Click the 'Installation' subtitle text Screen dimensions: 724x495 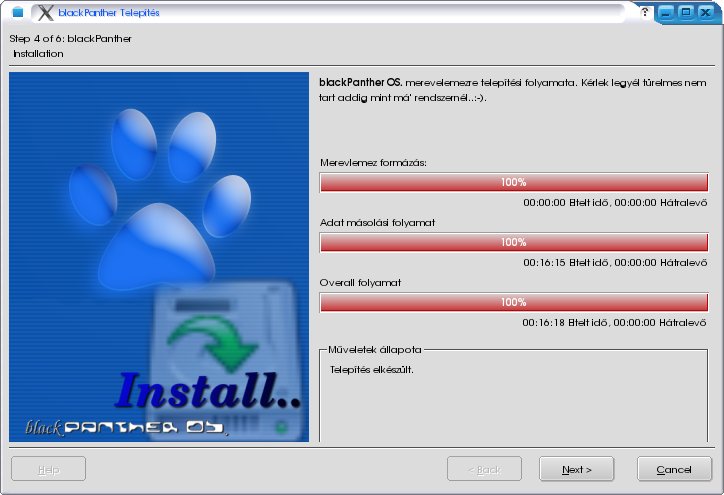38,54
